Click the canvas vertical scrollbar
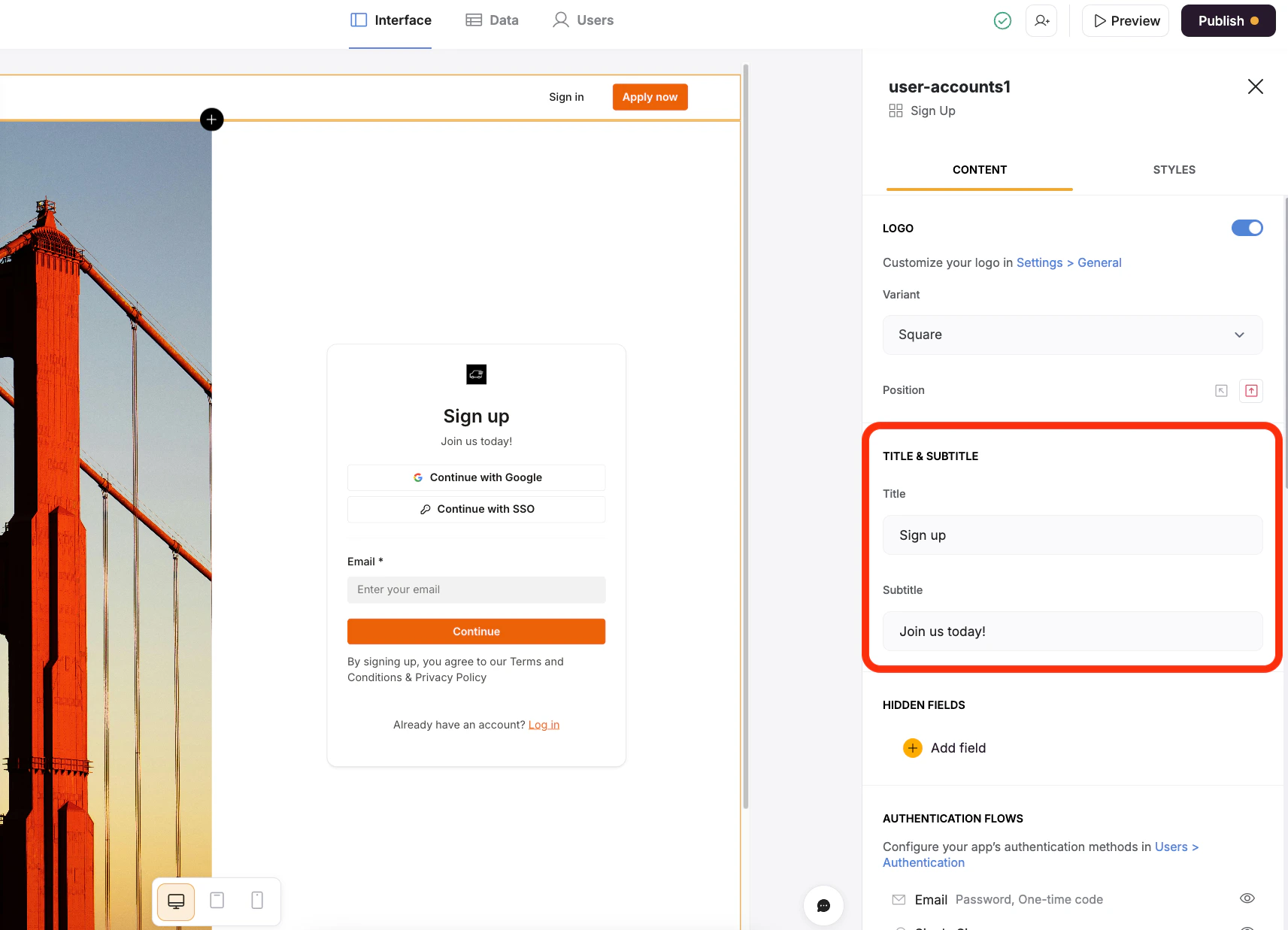Viewport: 1288px width, 930px height. coord(745,436)
